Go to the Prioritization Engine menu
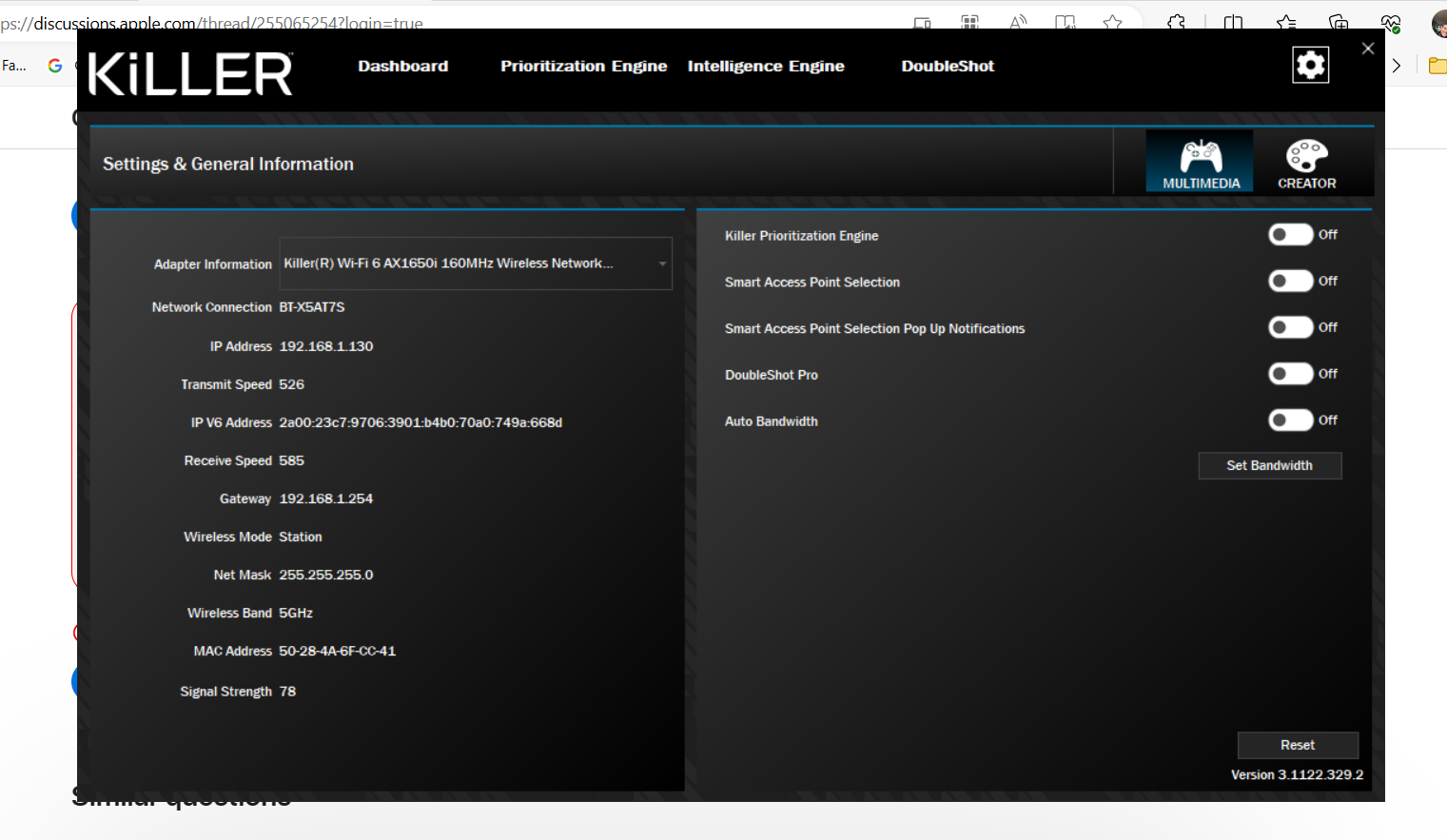1447x840 pixels. pyautogui.click(x=584, y=66)
